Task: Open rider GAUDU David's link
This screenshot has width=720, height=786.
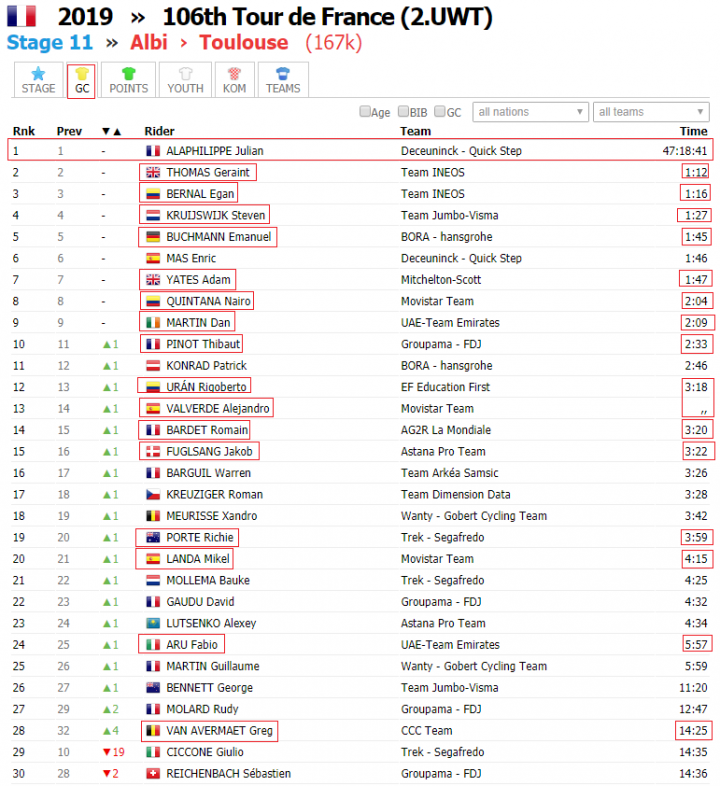Action: (200, 602)
